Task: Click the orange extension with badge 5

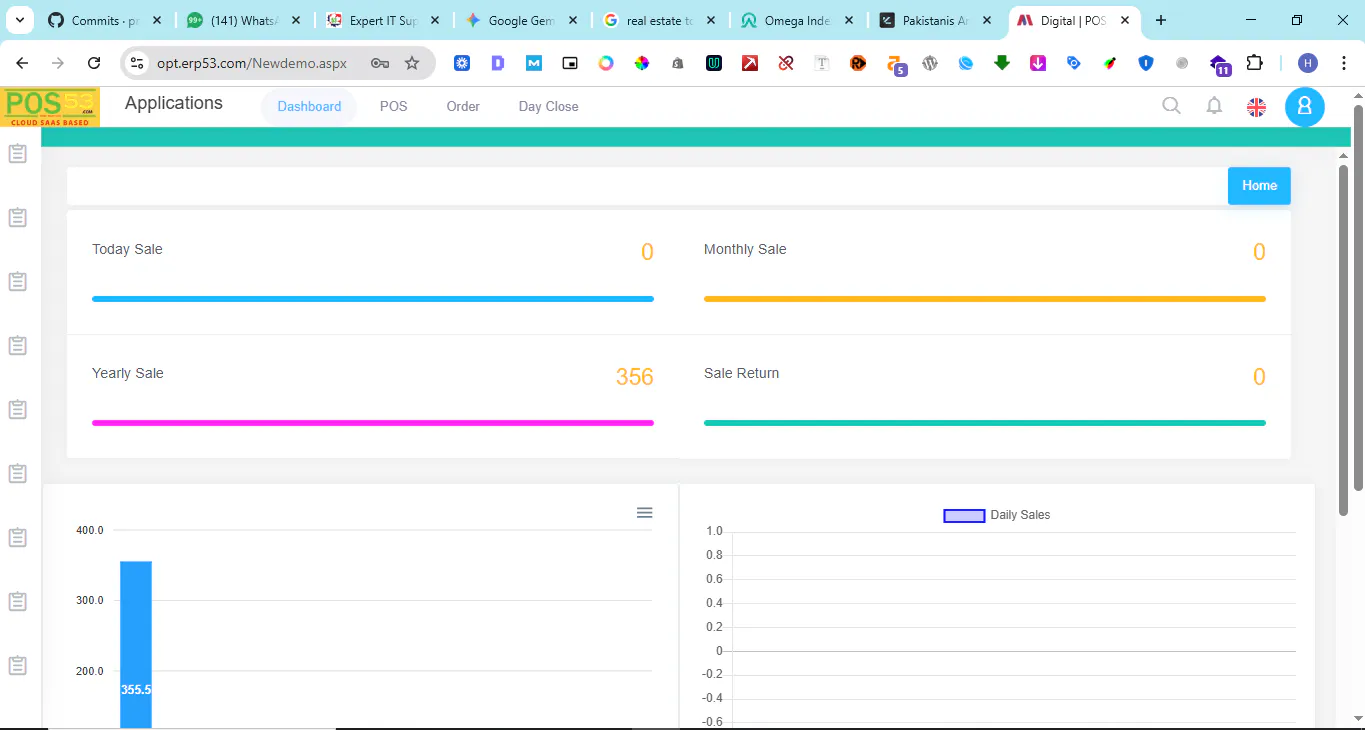Action: (x=896, y=65)
